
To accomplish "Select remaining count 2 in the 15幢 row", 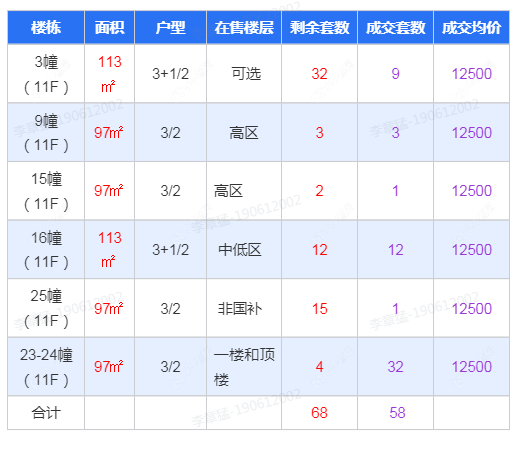I will pos(319,191).
